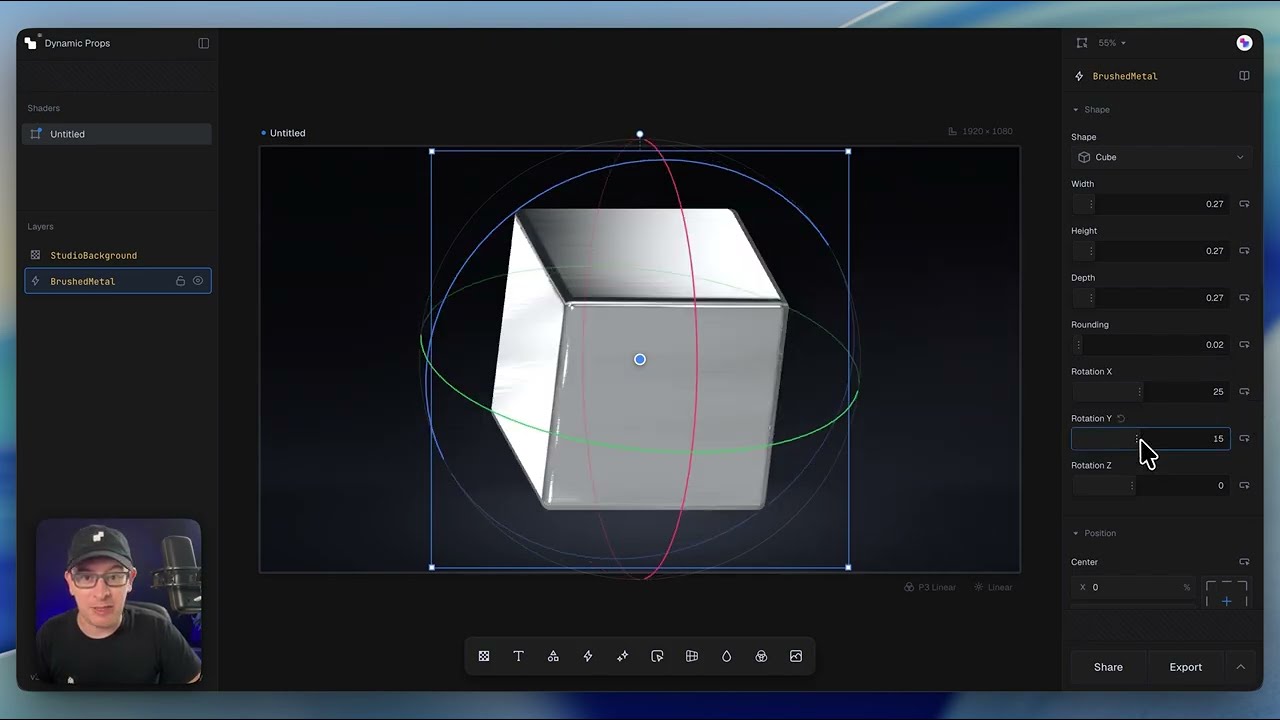The image size is (1280, 720).
Task: Click the sparkles effects tool in bottom toolbar
Action: tap(622, 656)
